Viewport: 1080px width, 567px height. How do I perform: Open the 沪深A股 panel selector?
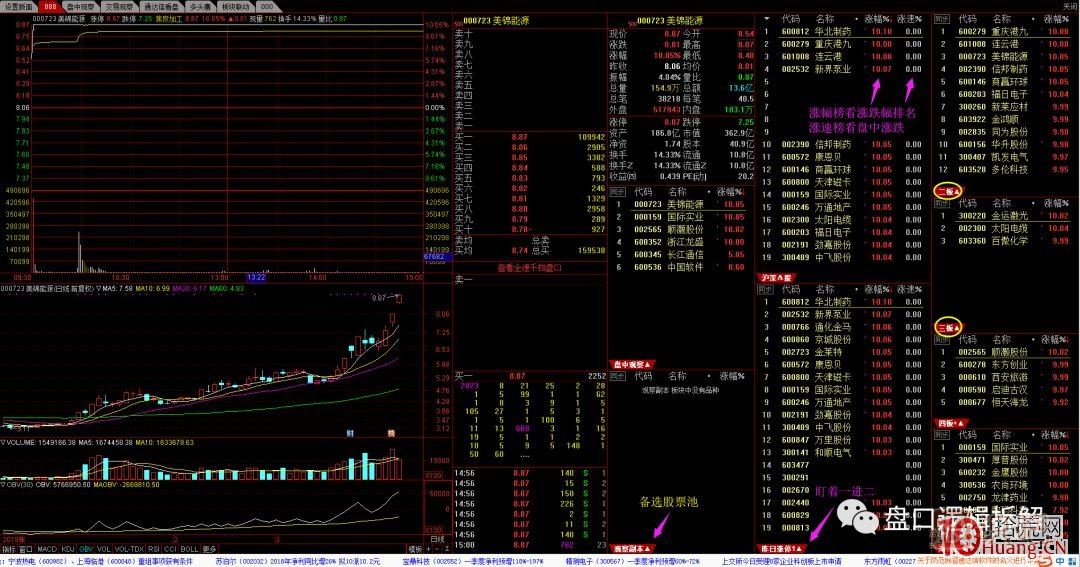(776, 277)
